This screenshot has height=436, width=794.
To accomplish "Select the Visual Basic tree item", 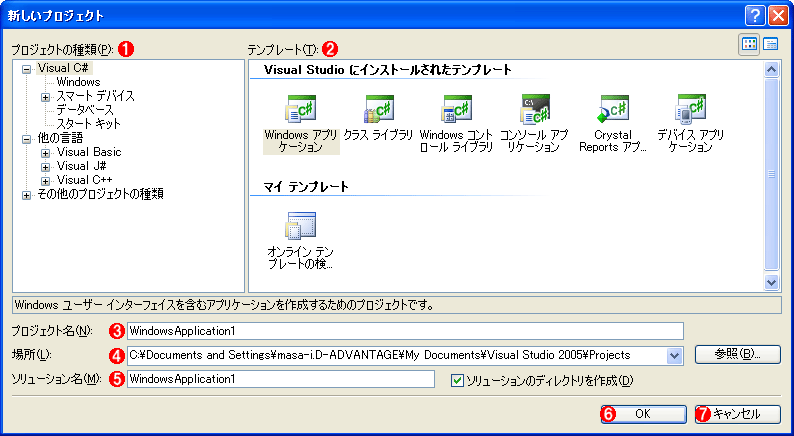I will point(89,152).
